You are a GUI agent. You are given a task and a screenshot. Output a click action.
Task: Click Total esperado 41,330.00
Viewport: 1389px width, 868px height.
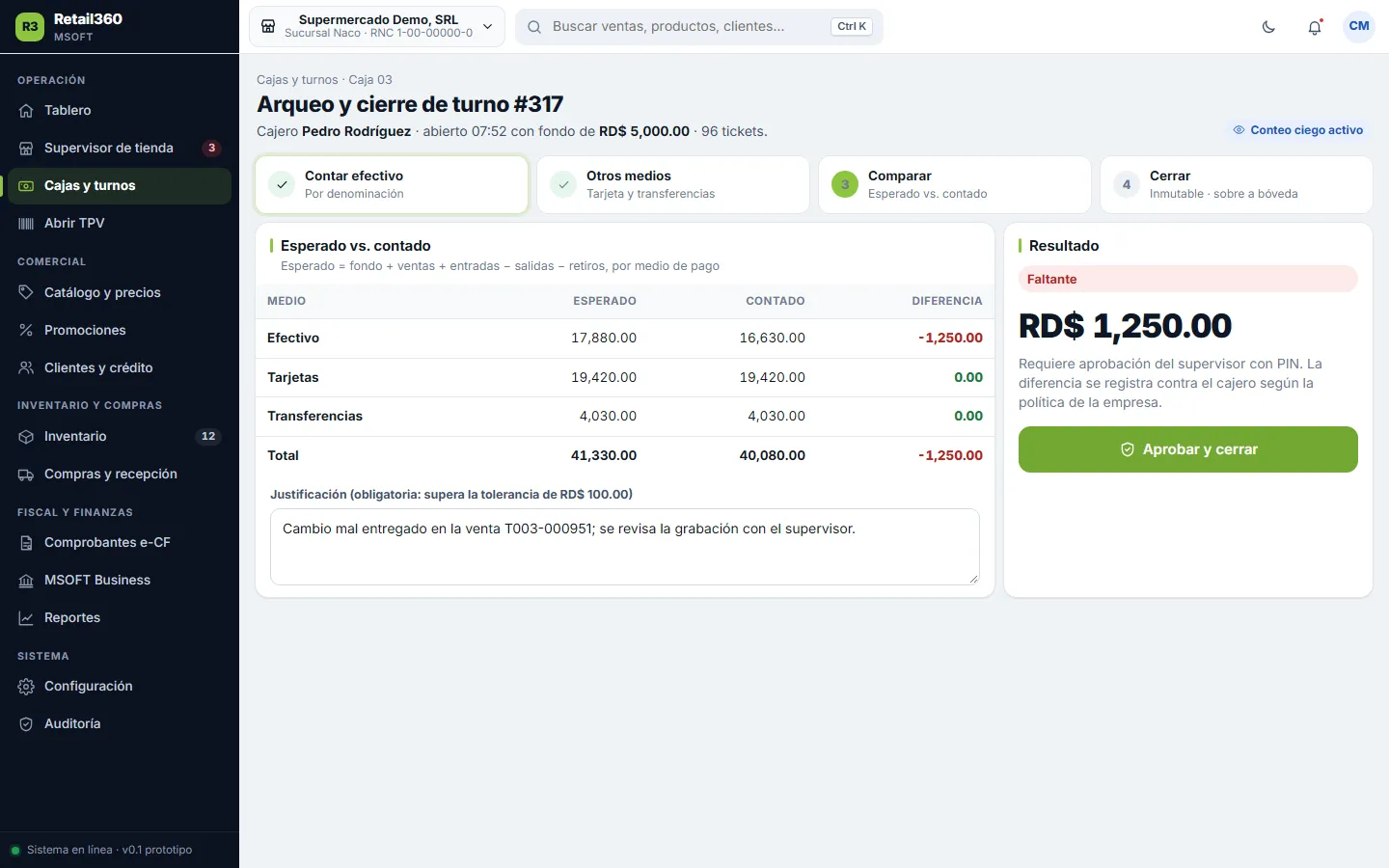click(x=604, y=456)
